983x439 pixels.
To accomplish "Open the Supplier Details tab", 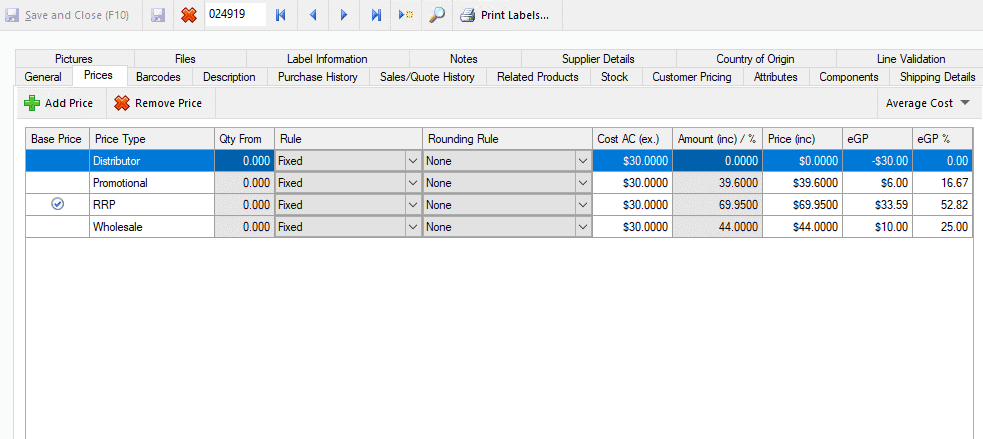I will (x=598, y=59).
